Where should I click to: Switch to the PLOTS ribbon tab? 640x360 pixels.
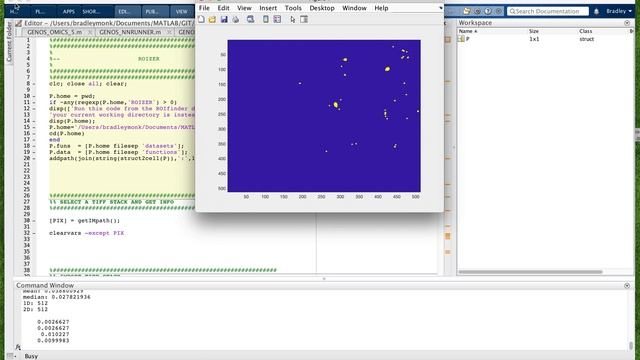(x=40, y=11)
